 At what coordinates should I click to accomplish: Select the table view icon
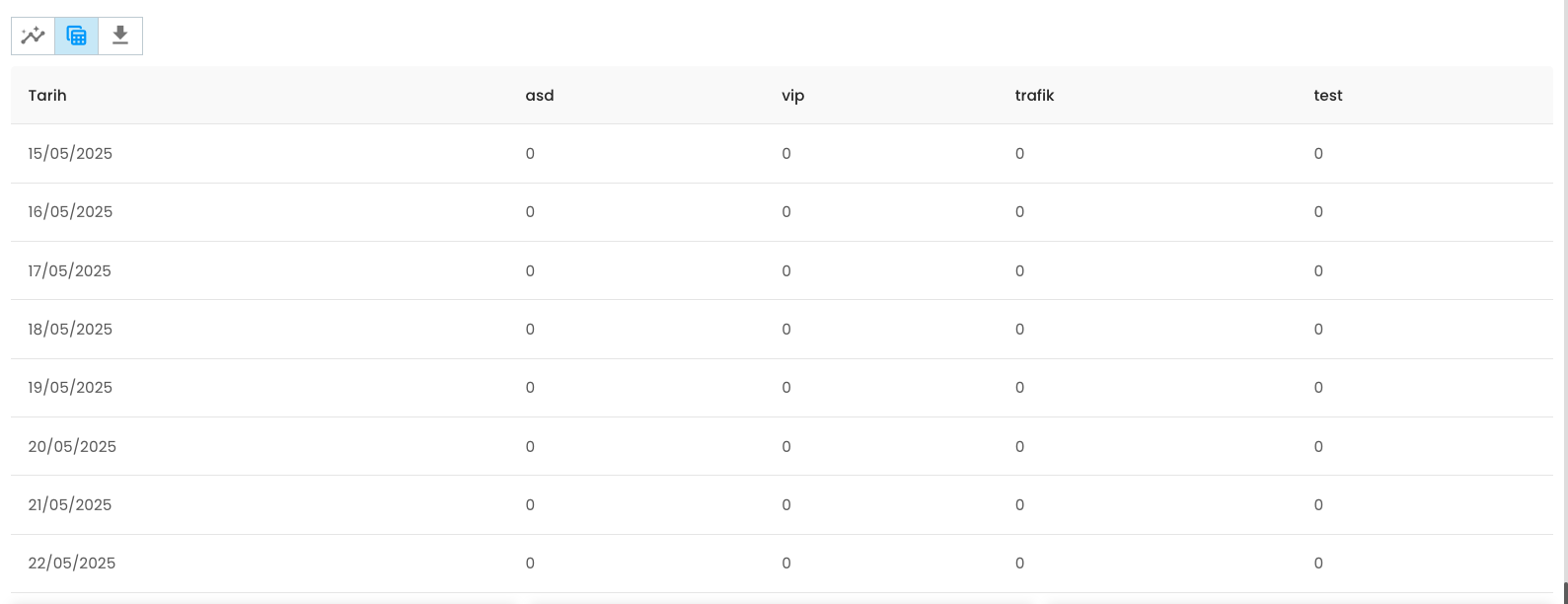point(77,36)
